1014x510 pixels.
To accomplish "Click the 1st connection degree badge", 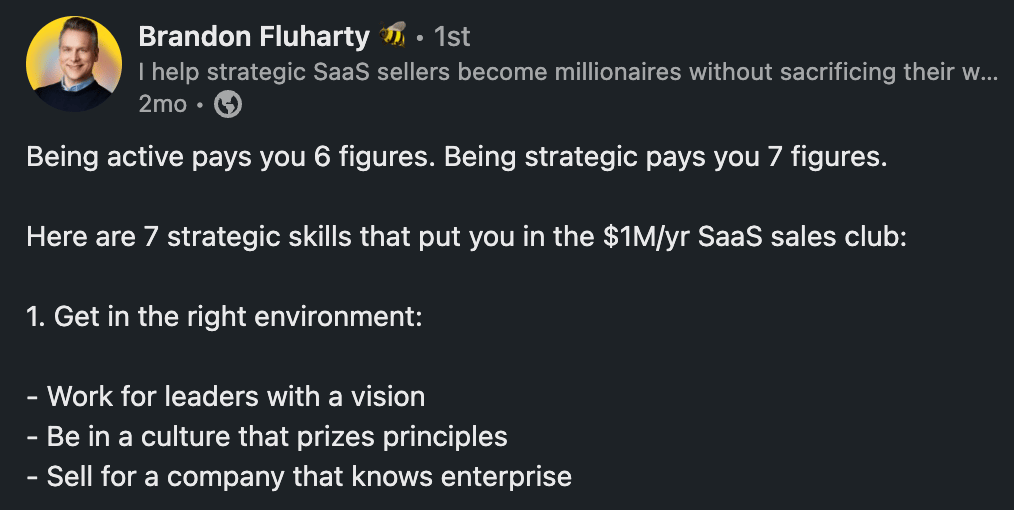I will pos(452,37).
